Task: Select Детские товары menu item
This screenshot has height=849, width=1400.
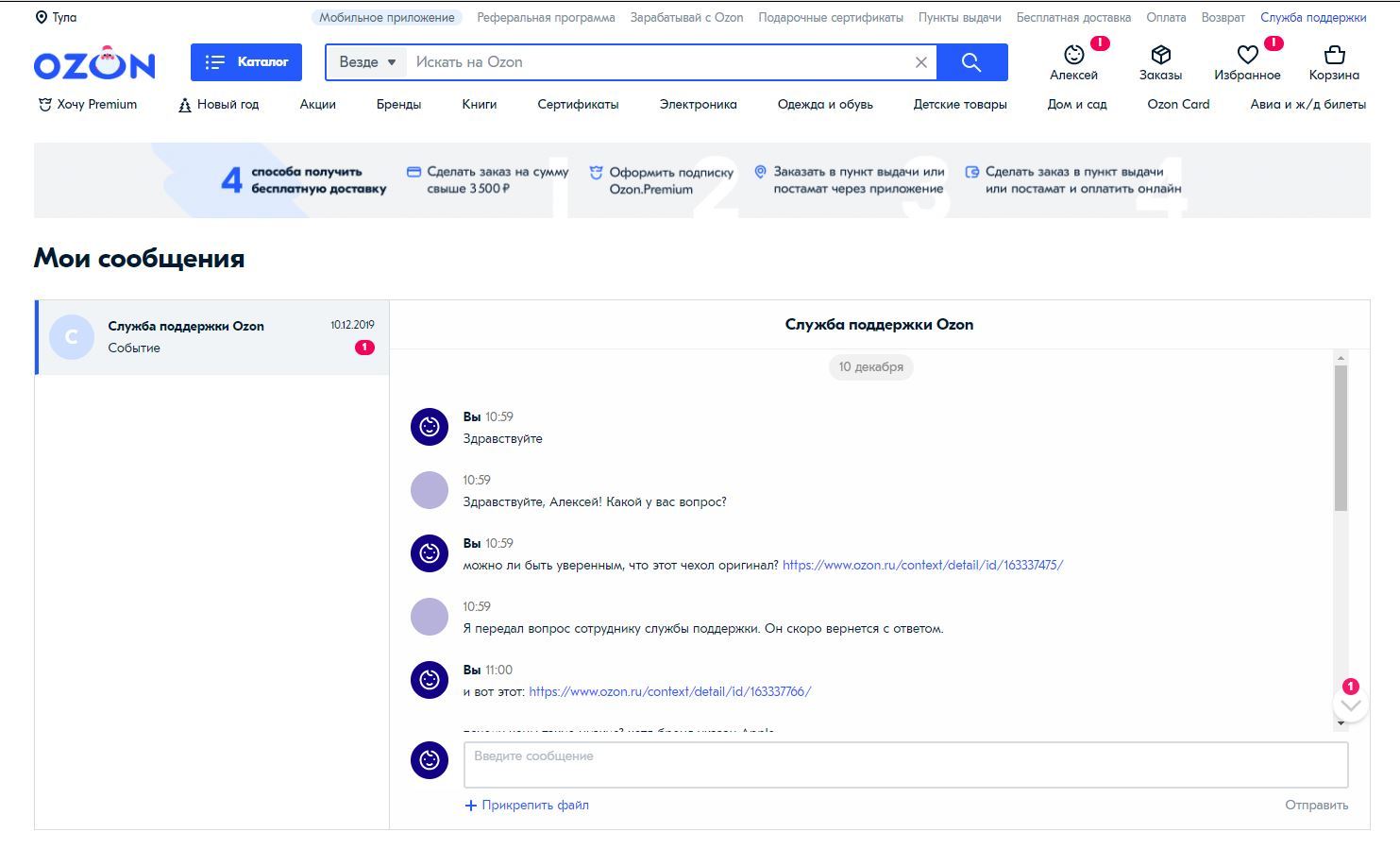Action: pyautogui.click(x=960, y=105)
